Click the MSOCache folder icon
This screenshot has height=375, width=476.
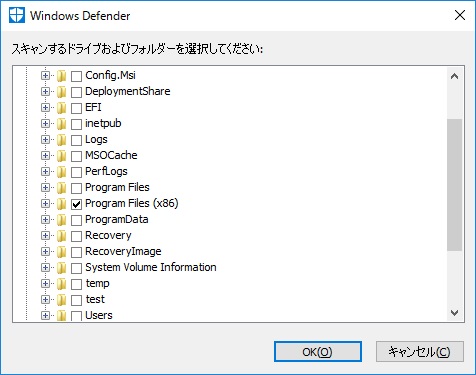[x=61, y=156]
